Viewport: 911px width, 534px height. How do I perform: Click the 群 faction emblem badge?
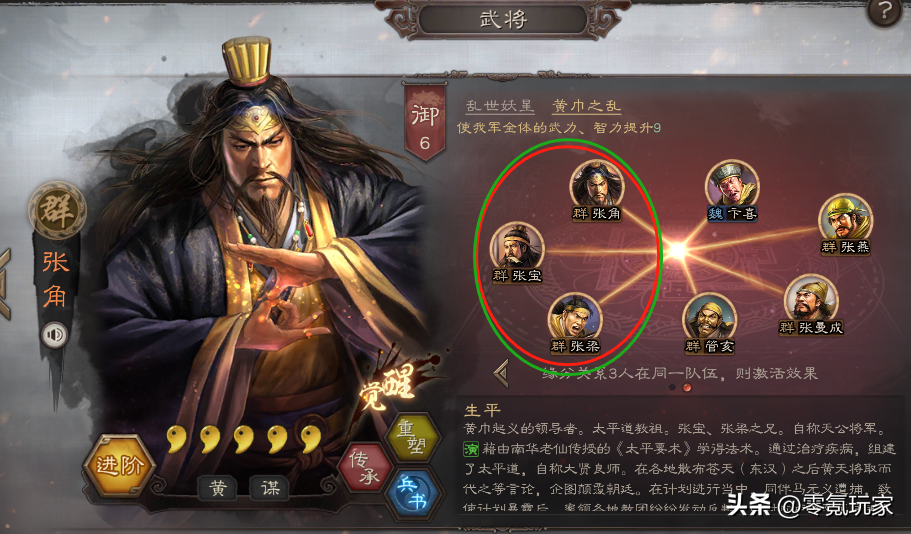click(57, 210)
